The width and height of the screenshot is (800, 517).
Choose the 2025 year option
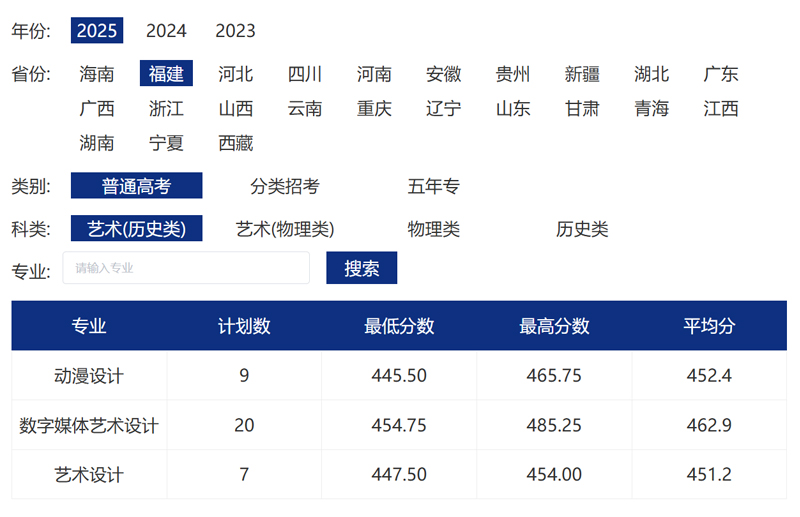(x=97, y=31)
